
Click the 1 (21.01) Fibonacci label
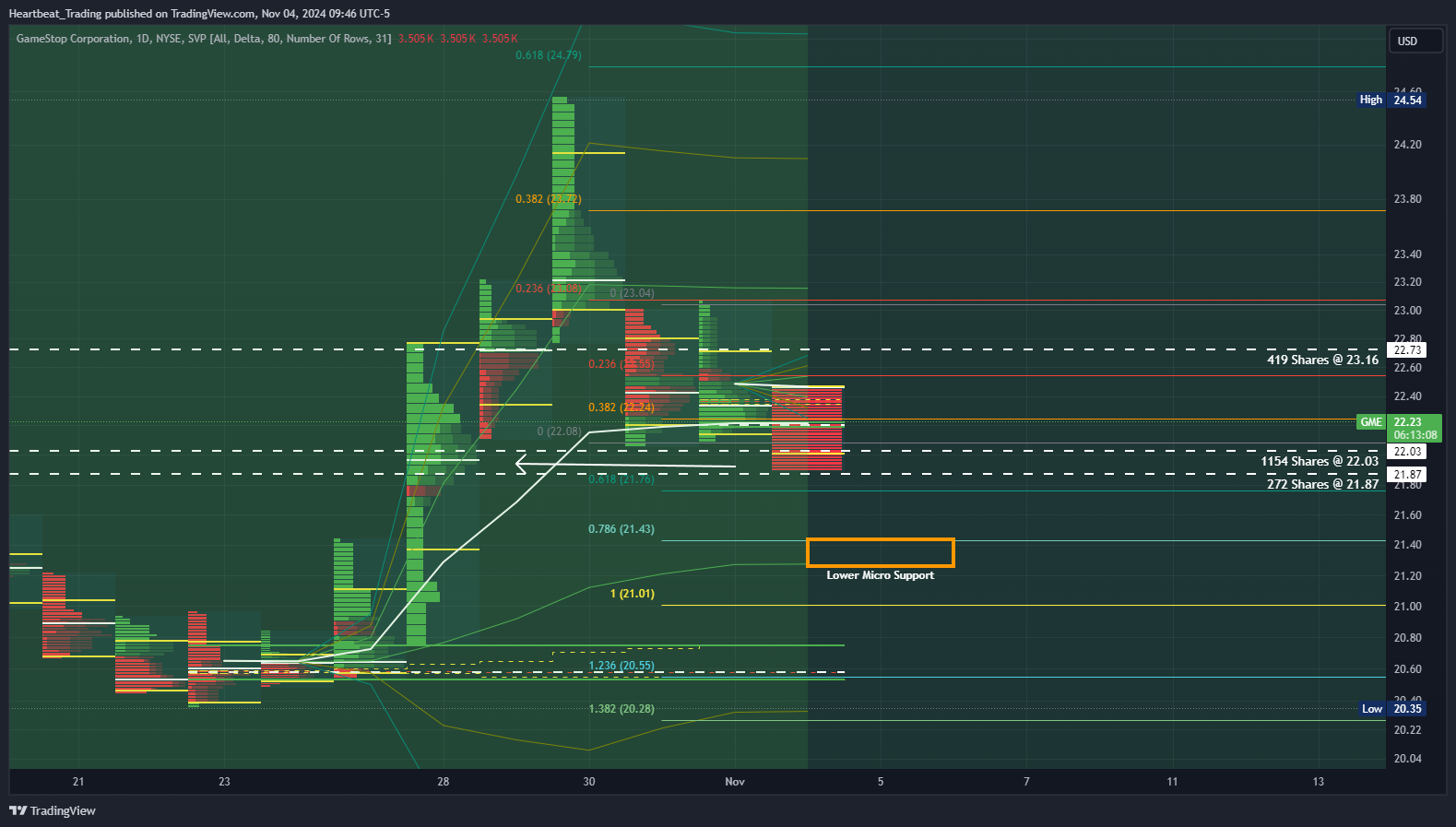(x=633, y=594)
